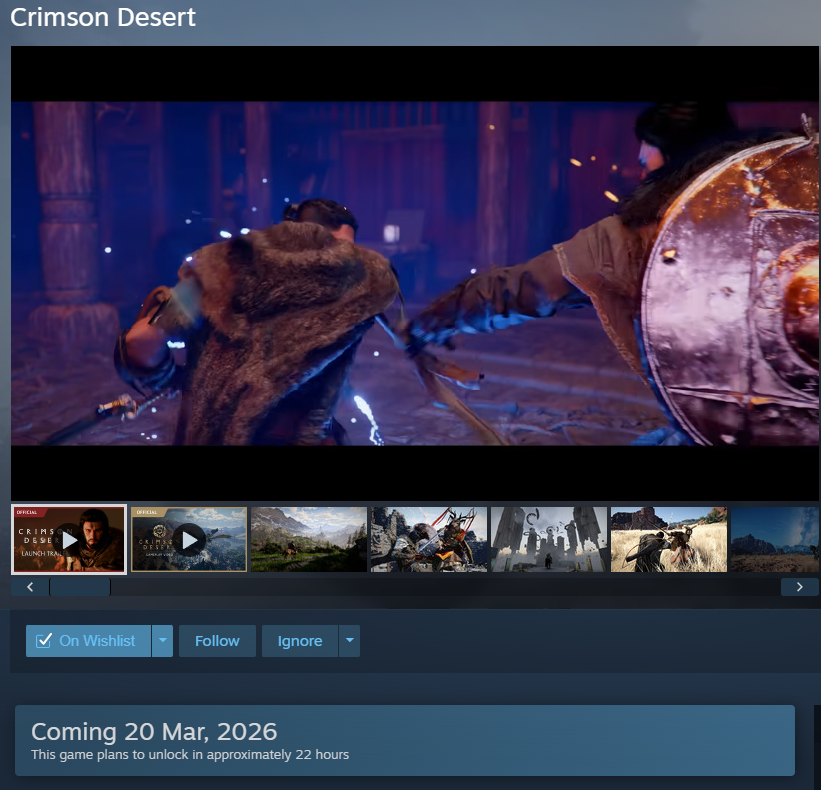Open the green valley landscape screenshot thumbnail

click(309, 539)
